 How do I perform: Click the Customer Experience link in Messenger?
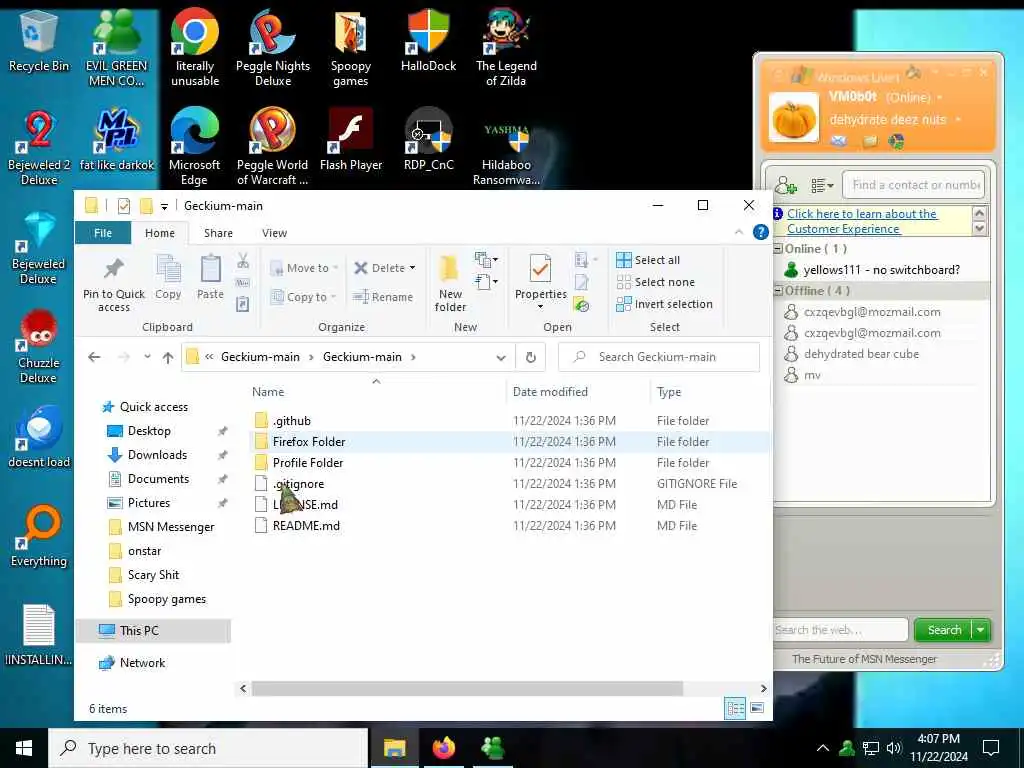click(862, 221)
